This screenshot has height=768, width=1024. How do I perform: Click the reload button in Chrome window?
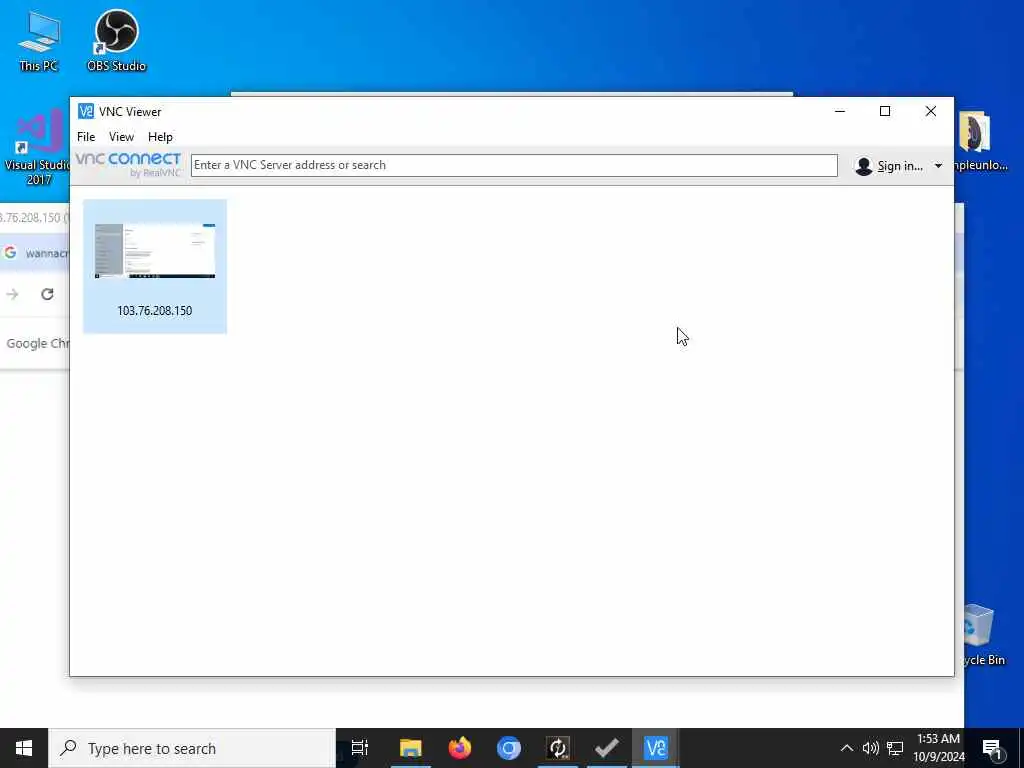tap(47, 294)
